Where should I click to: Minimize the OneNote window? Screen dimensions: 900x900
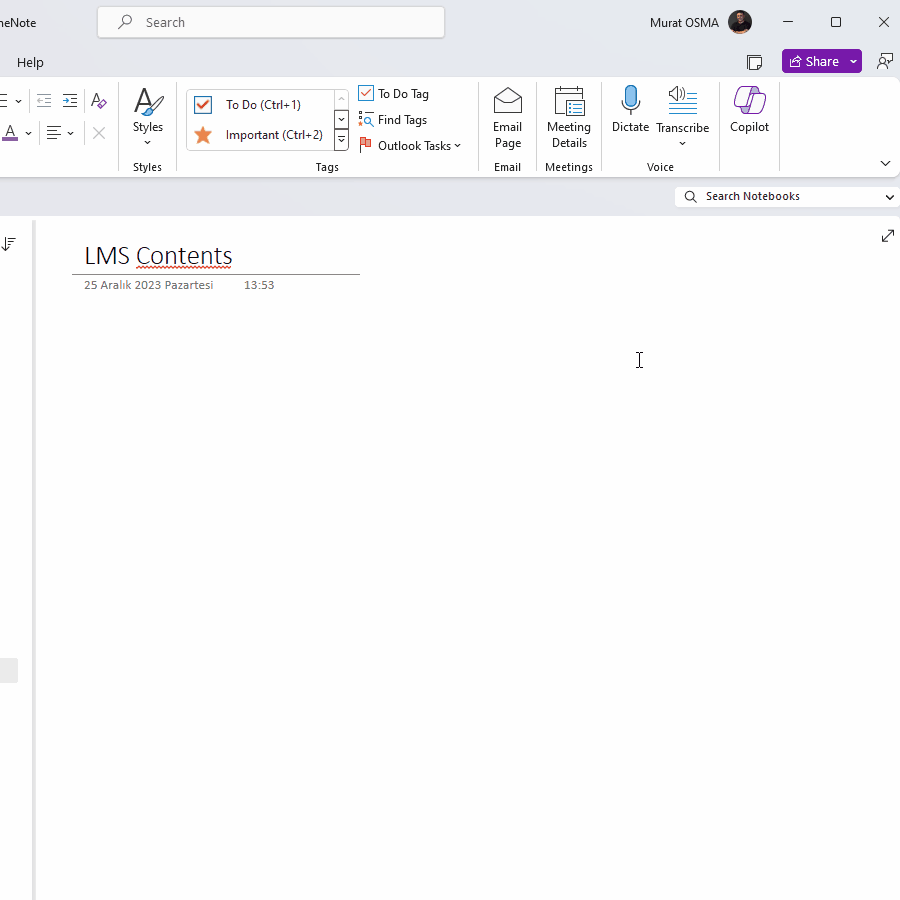[x=788, y=22]
